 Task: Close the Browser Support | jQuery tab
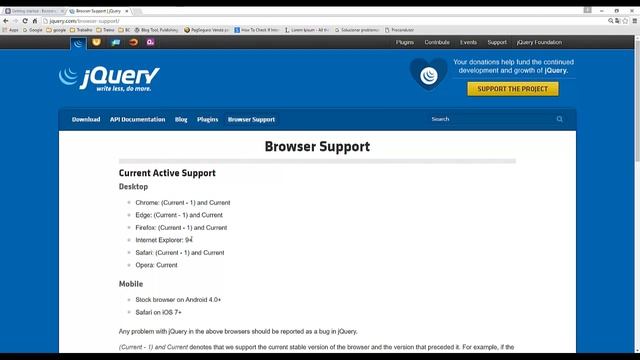(127, 11)
